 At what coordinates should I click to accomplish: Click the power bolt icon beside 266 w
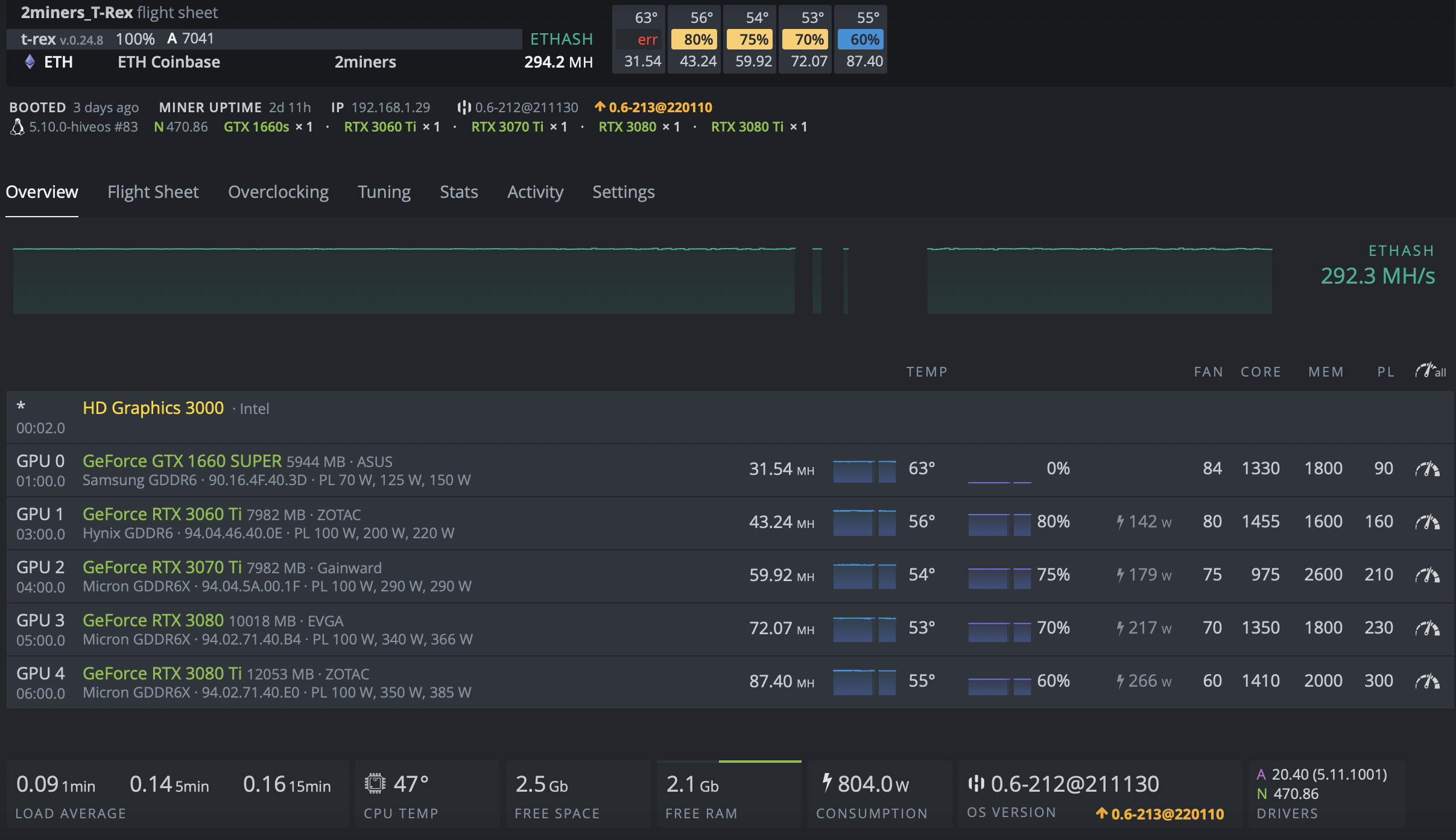click(1120, 681)
